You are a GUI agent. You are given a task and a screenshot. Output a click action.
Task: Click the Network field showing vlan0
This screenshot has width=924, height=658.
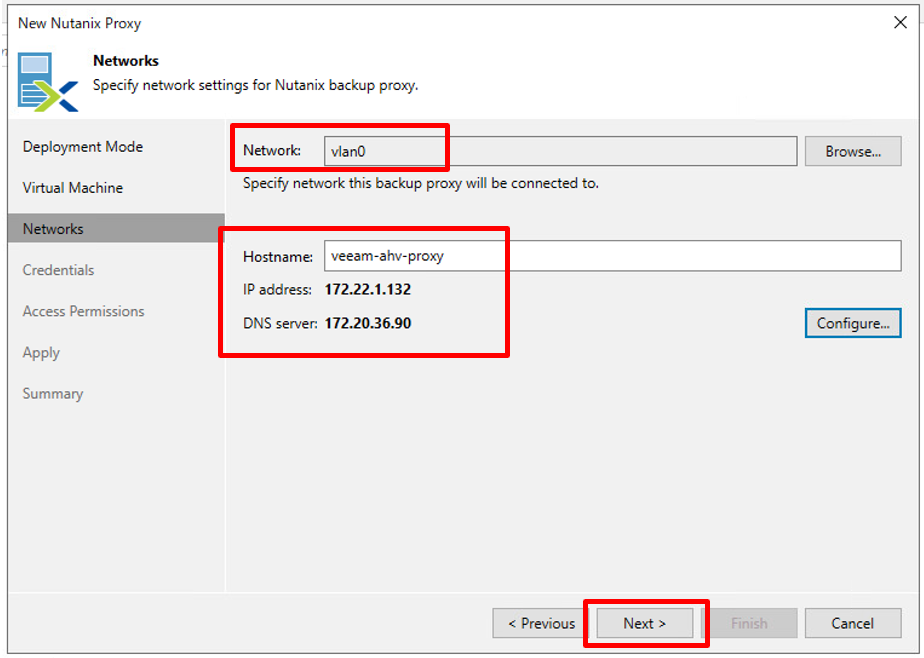560,151
